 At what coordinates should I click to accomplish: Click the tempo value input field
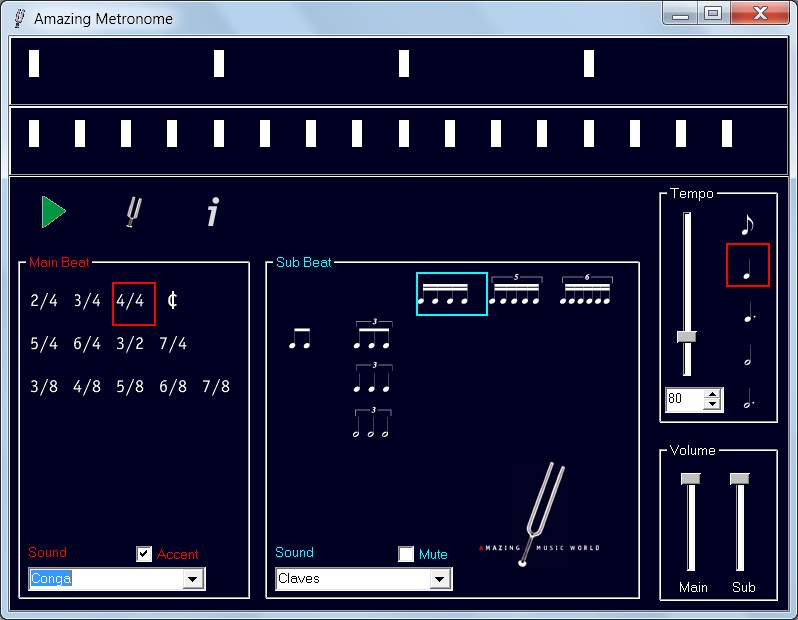point(684,400)
